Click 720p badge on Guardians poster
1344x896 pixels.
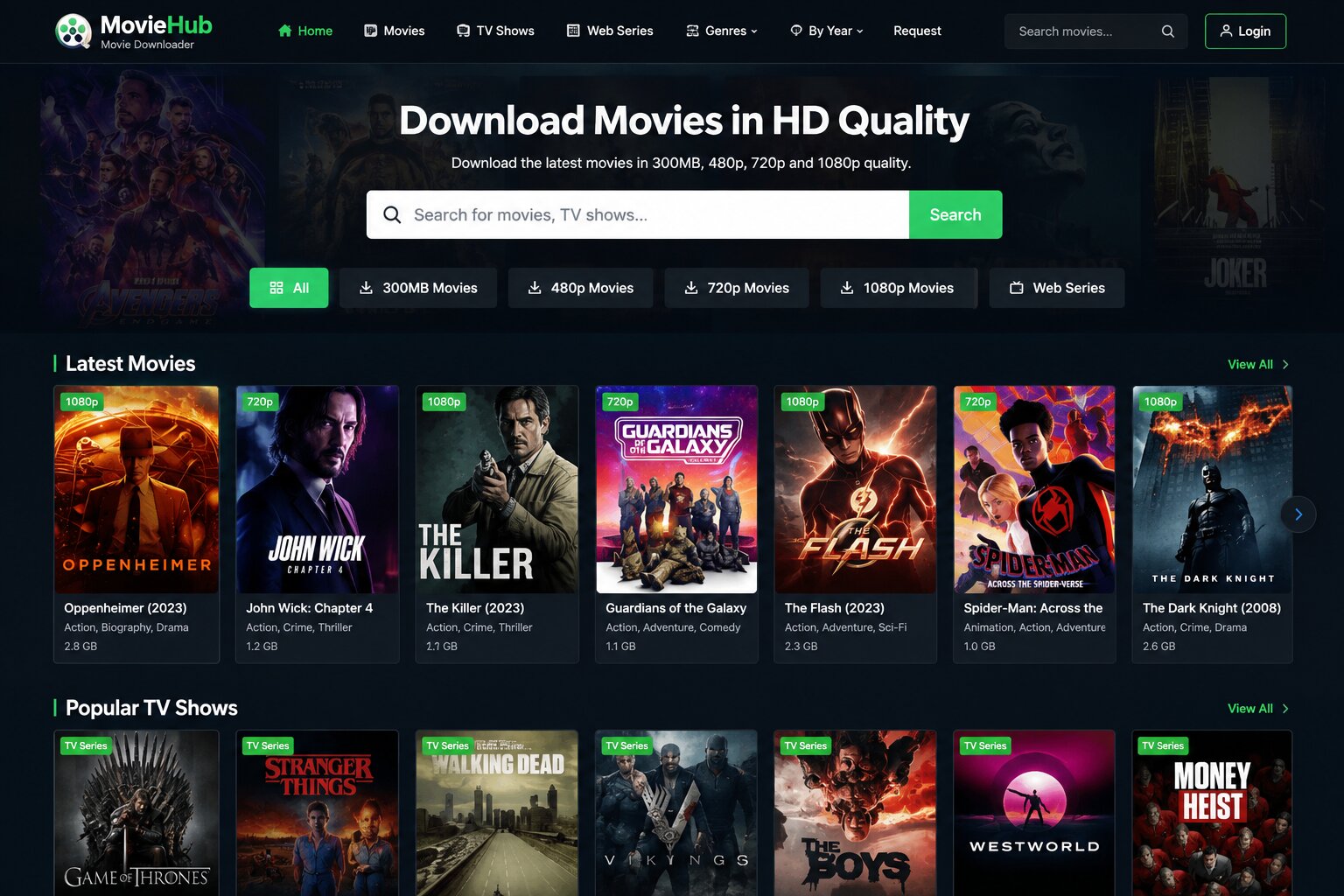(619, 402)
